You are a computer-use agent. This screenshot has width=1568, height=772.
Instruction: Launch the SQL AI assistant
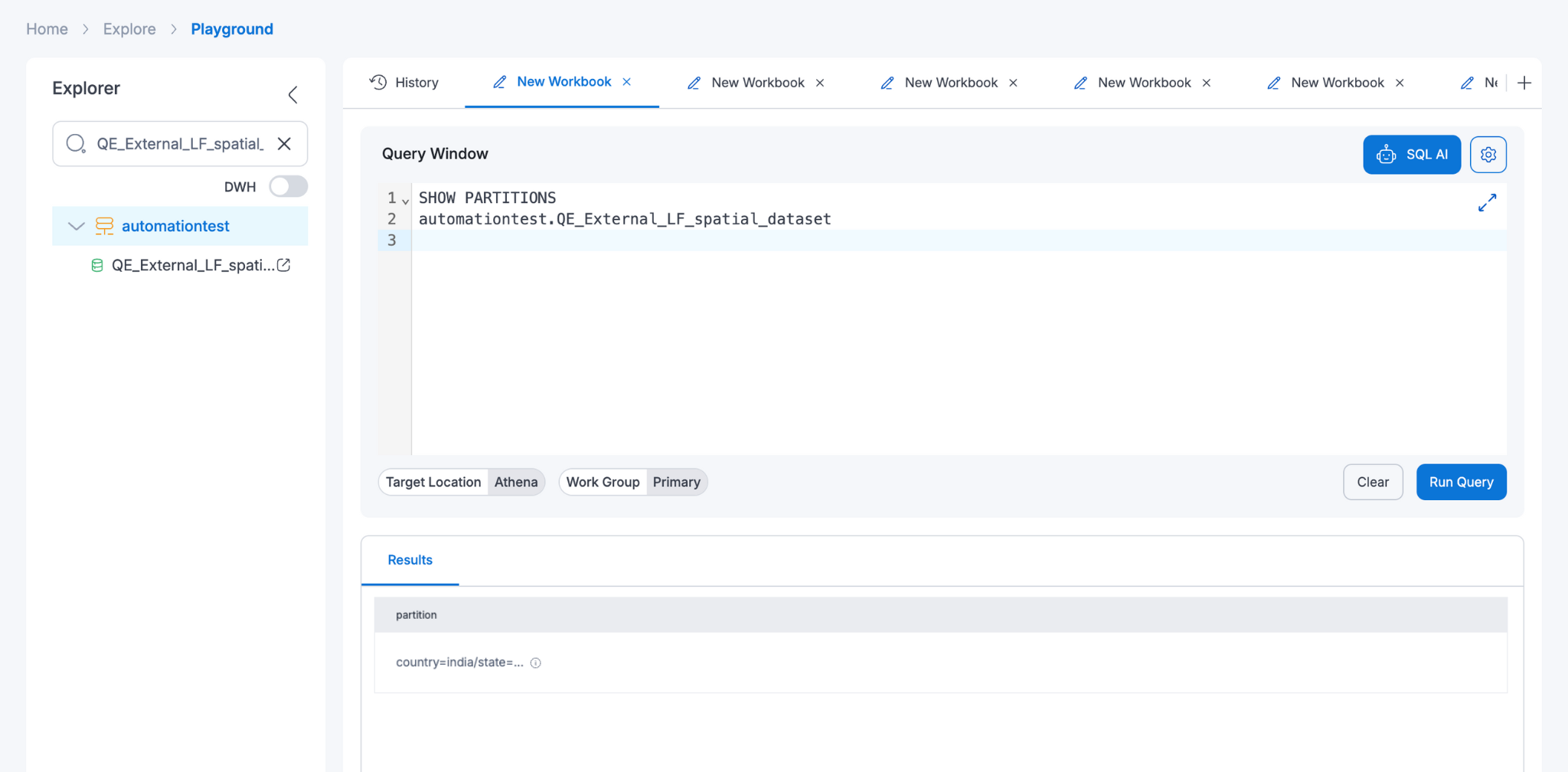1411,154
